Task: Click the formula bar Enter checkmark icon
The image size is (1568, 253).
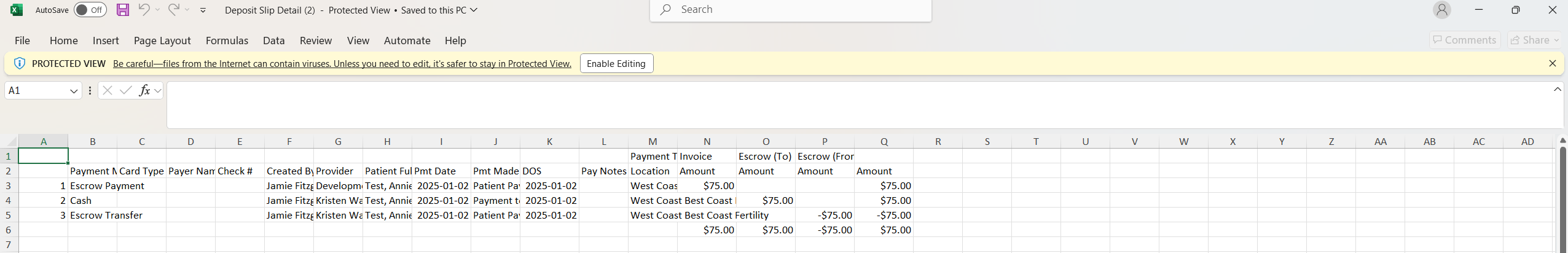Action: [x=126, y=90]
